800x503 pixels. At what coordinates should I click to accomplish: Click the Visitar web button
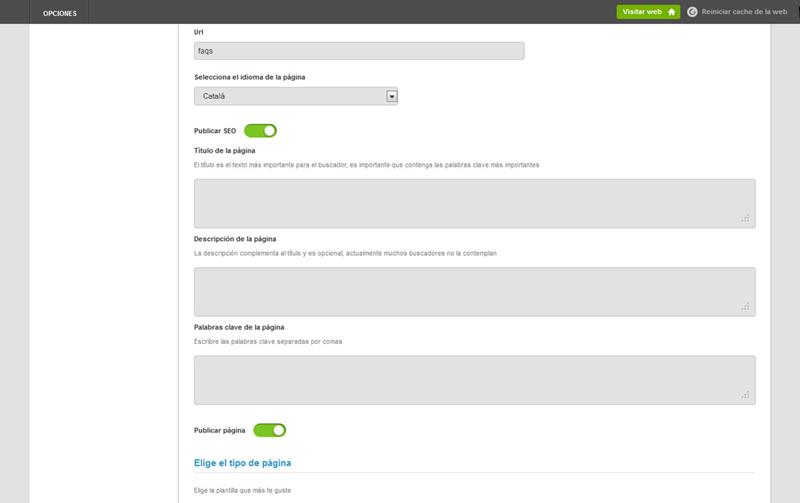click(641, 12)
